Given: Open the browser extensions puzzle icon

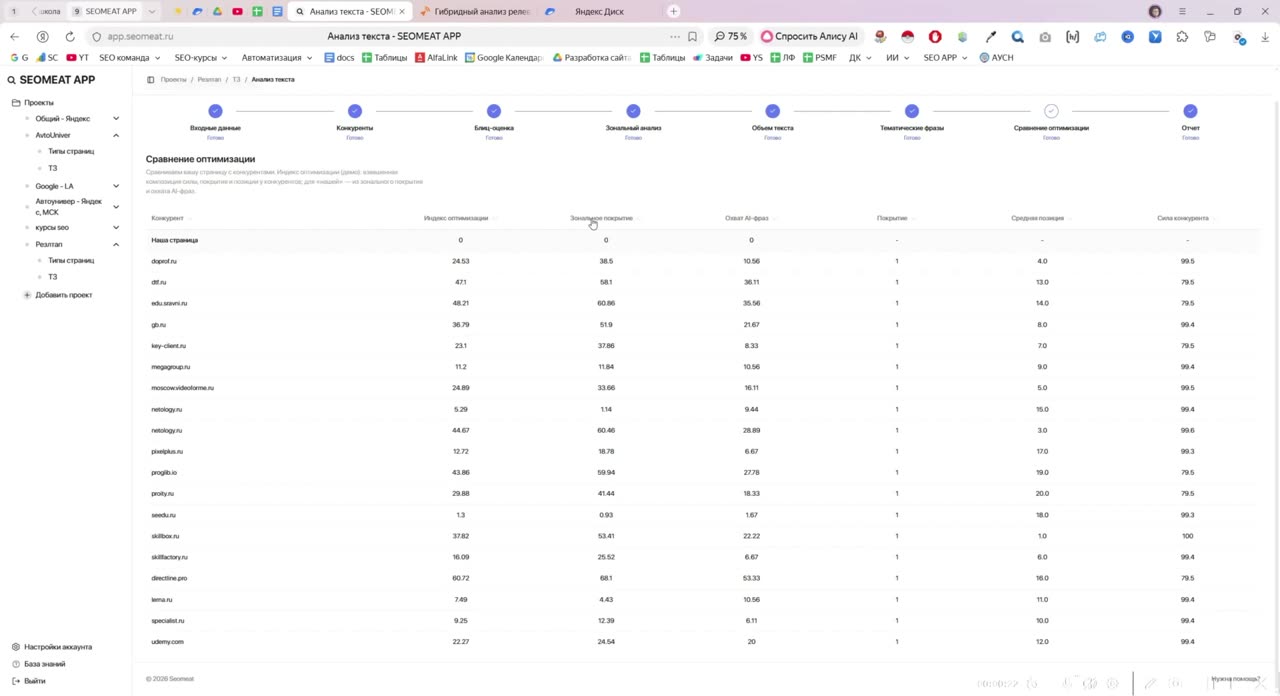Looking at the screenshot, I should pyautogui.click(x=1183, y=37).
